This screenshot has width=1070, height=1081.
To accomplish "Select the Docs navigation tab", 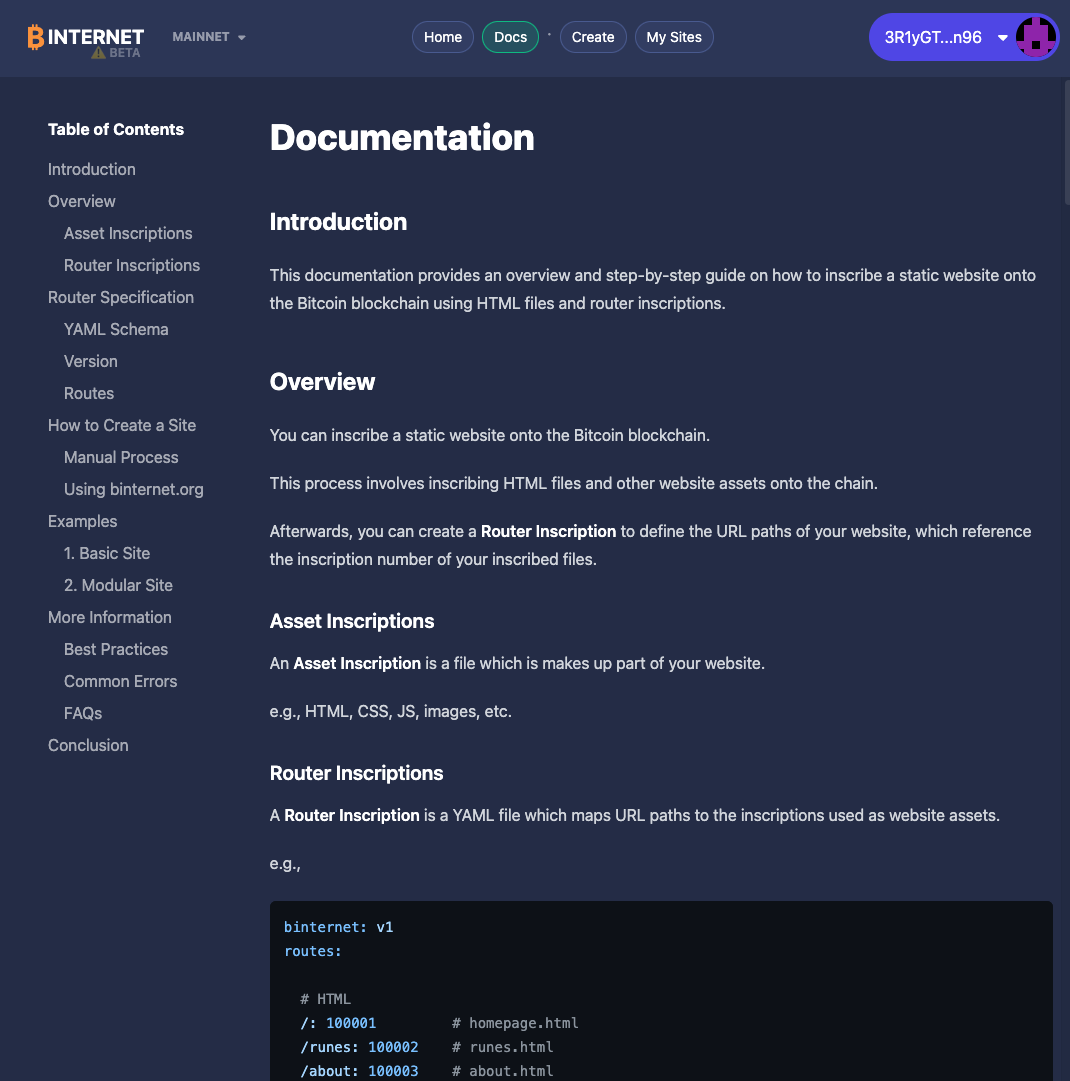I will tap(510, 37).
